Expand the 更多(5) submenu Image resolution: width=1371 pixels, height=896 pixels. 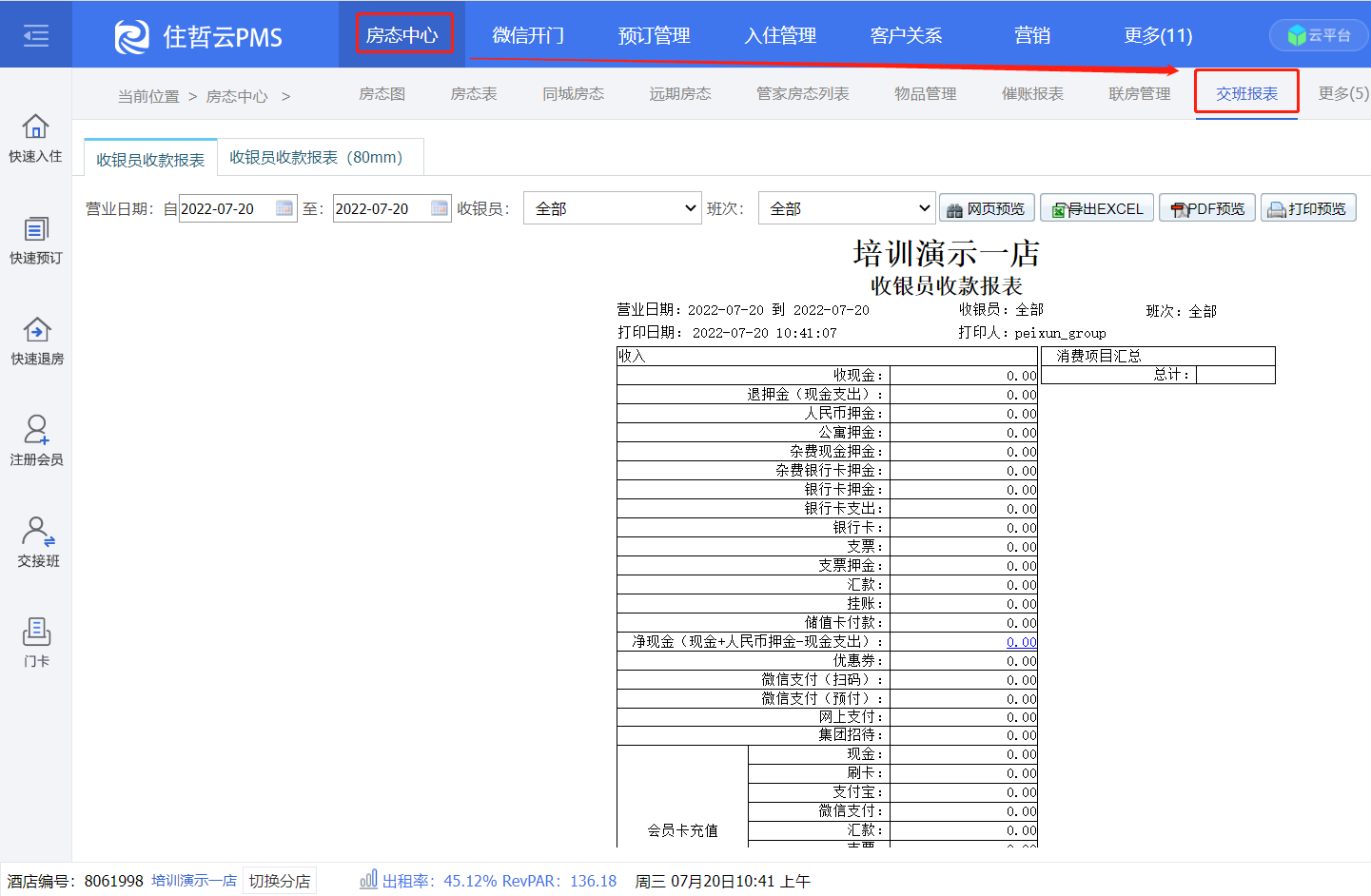pos(1342,93)
